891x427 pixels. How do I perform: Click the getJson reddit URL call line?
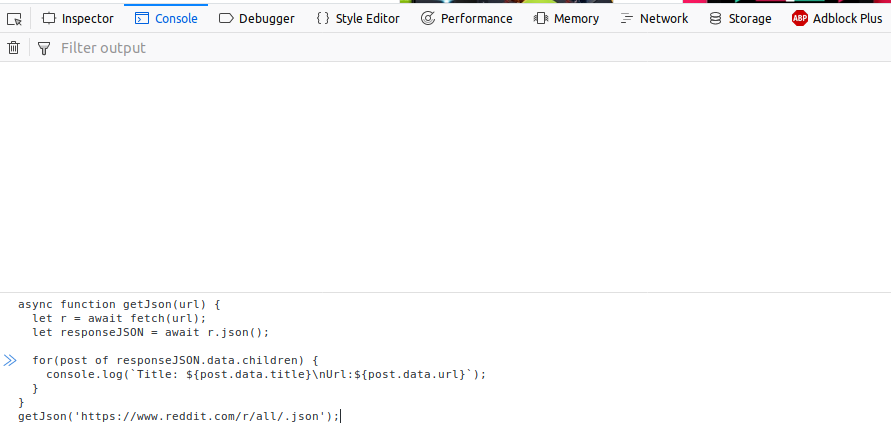(178, 417)
